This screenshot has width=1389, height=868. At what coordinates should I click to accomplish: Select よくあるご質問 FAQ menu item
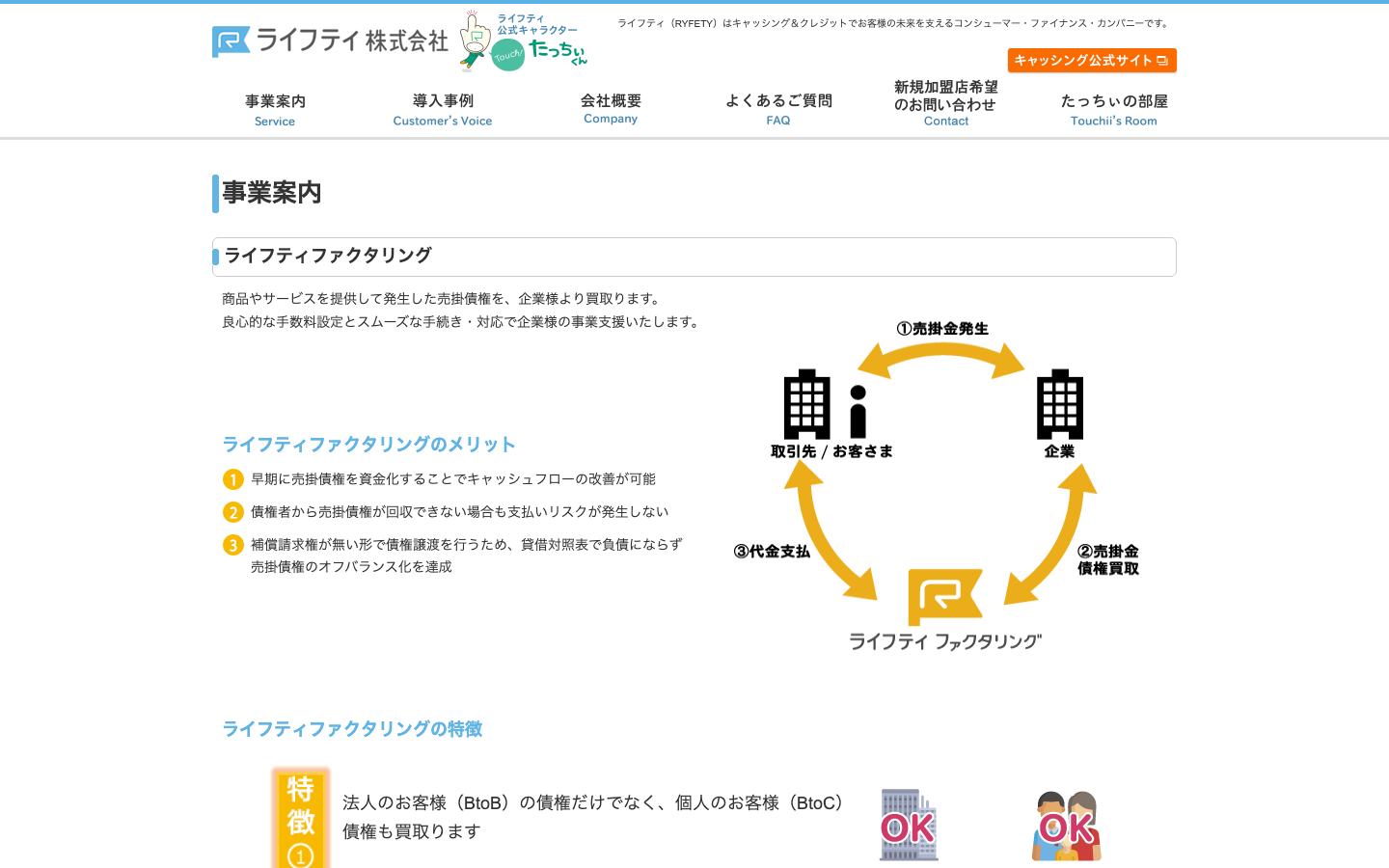(778, 110)
